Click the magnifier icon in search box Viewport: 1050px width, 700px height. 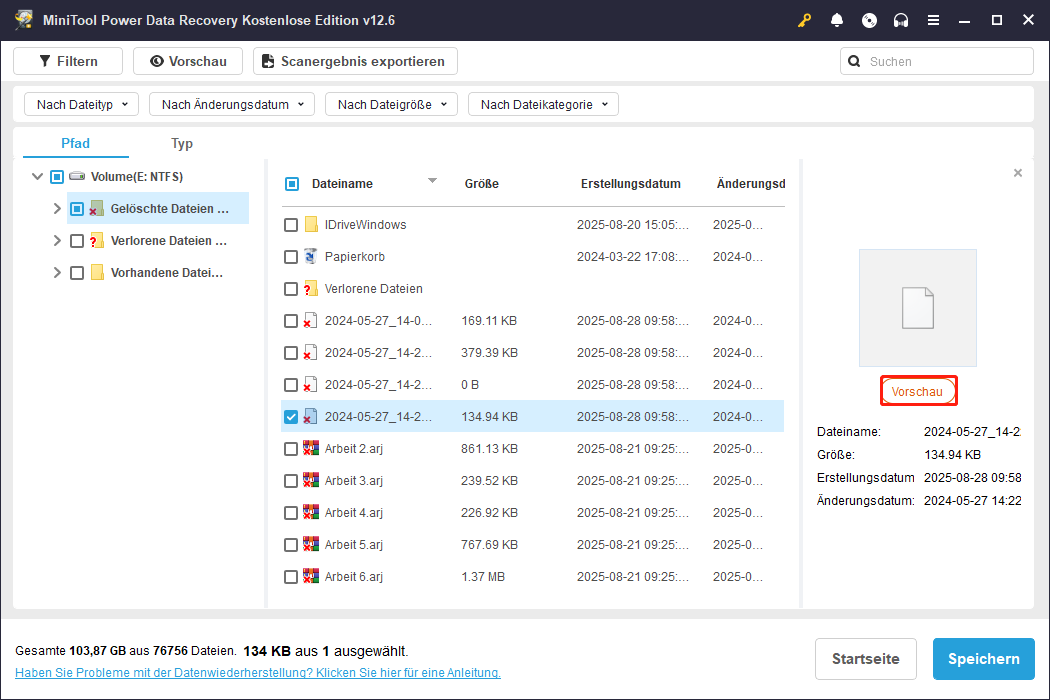click(854, 61)
